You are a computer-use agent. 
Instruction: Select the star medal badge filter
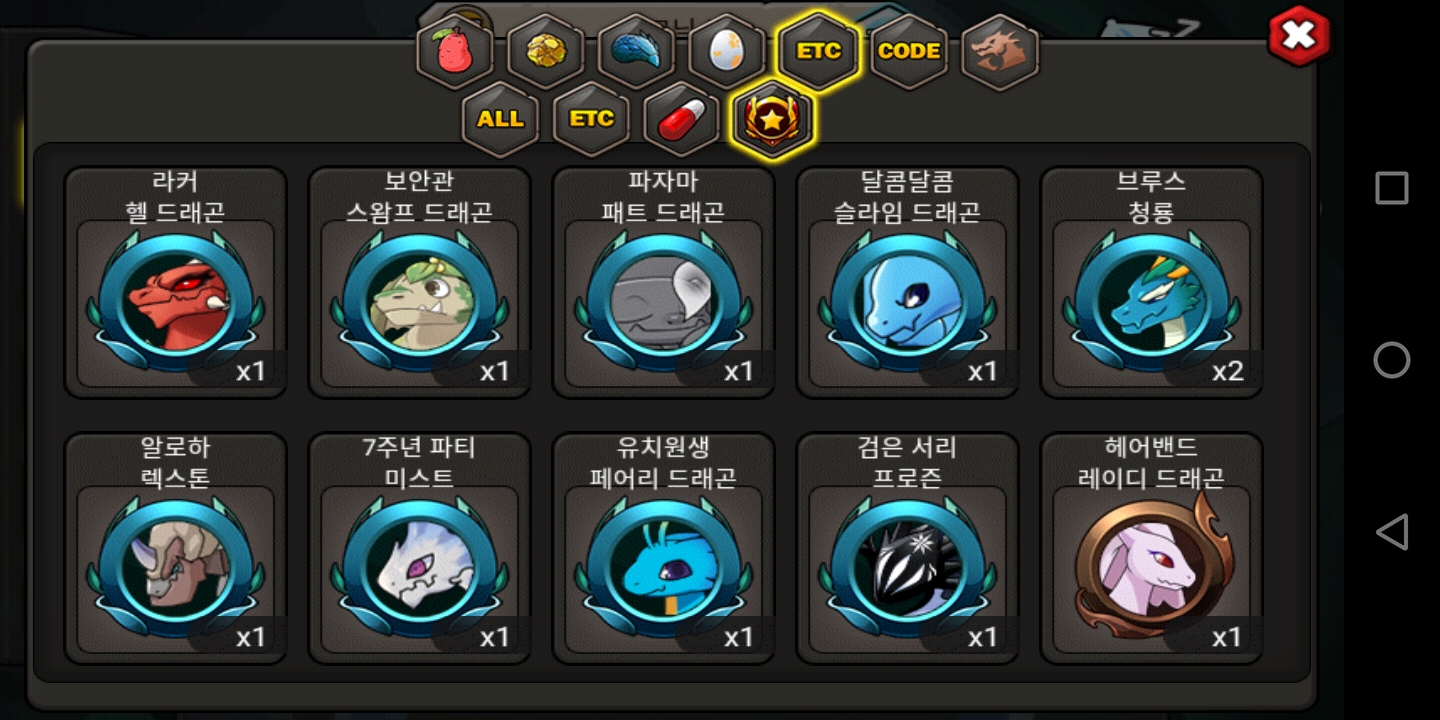(x=772, y=119)
